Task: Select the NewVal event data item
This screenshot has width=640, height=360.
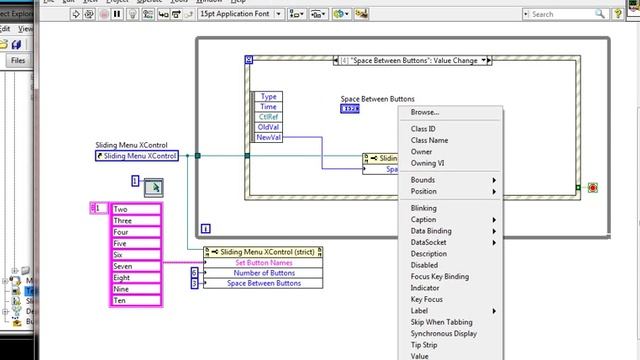Action: 268,138
